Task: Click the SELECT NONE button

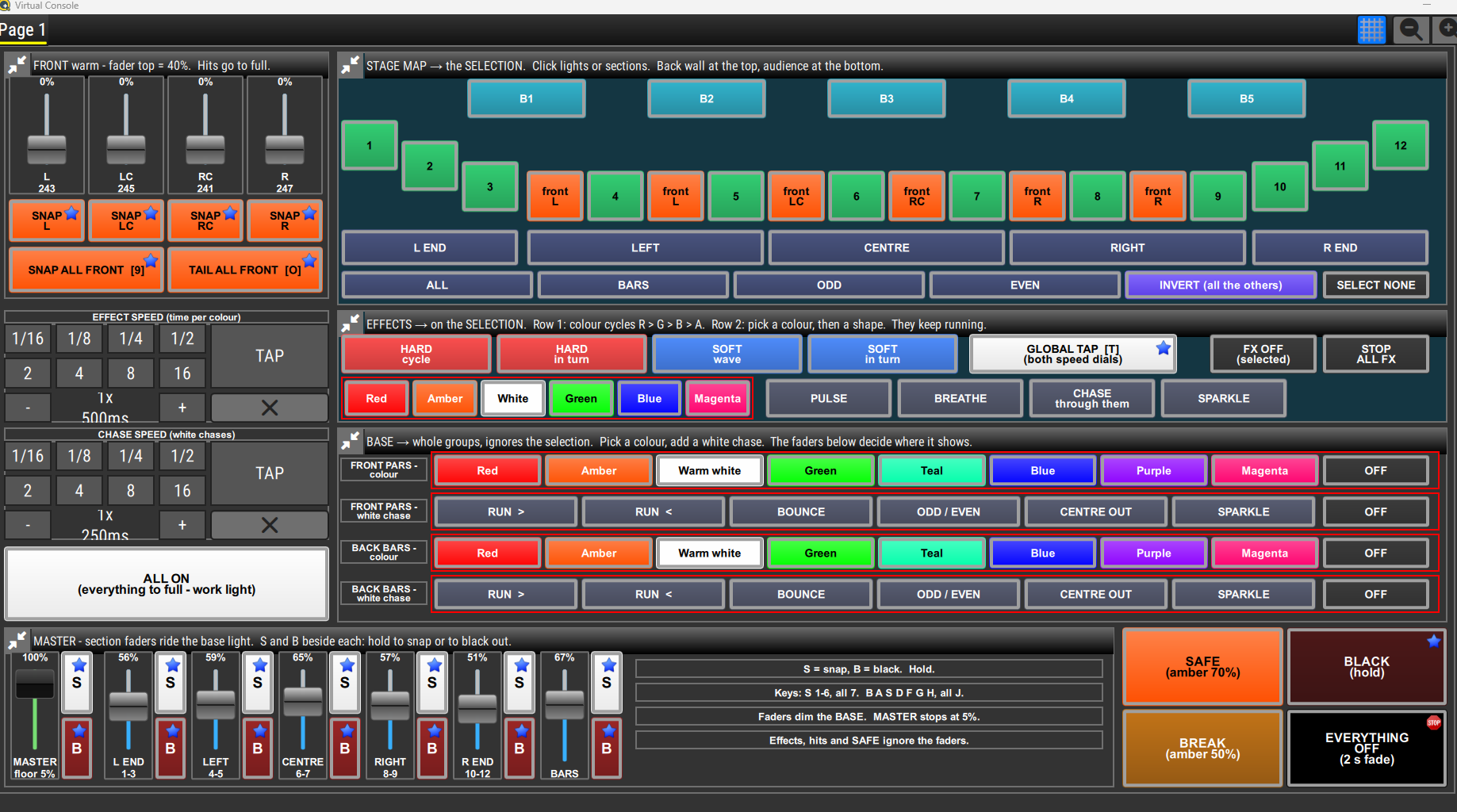Action: tap(1375, 285)
